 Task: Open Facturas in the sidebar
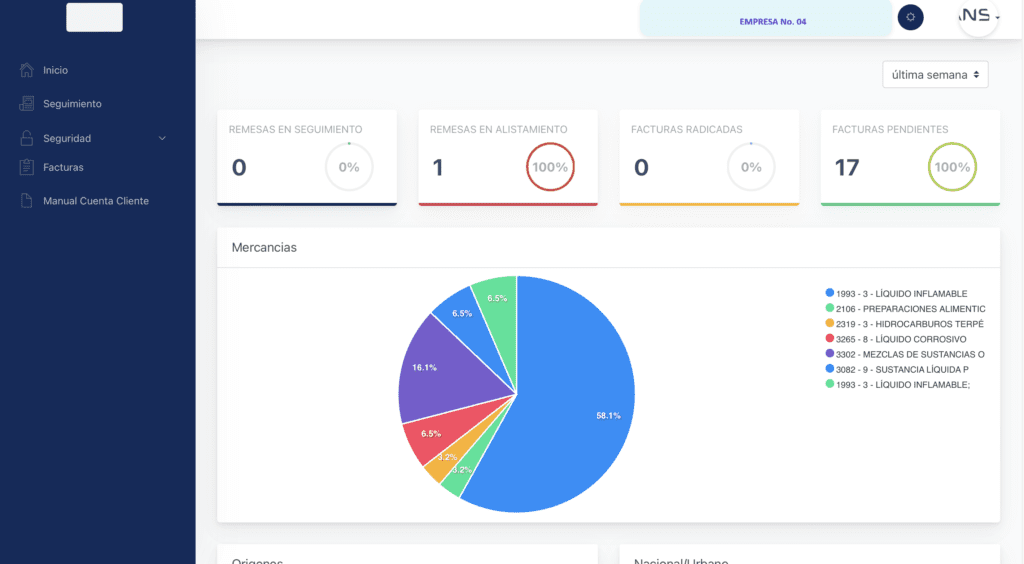[x=63, y=167]
